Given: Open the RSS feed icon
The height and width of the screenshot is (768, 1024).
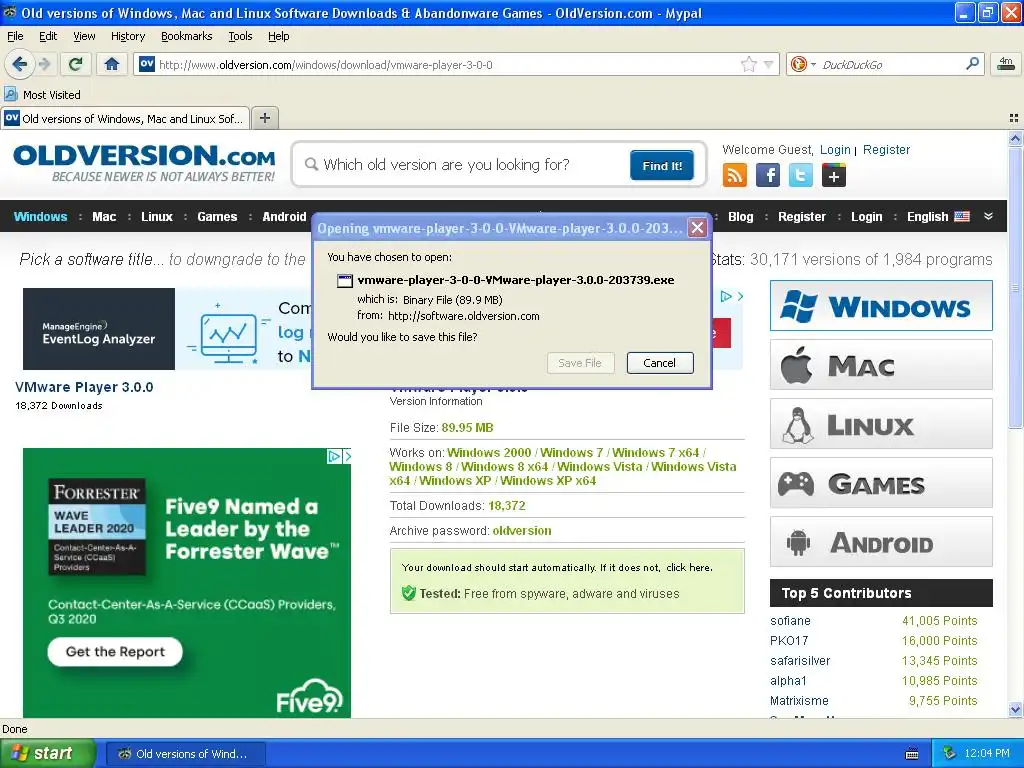Looking at the screenshot, I should tap(734, 176).
